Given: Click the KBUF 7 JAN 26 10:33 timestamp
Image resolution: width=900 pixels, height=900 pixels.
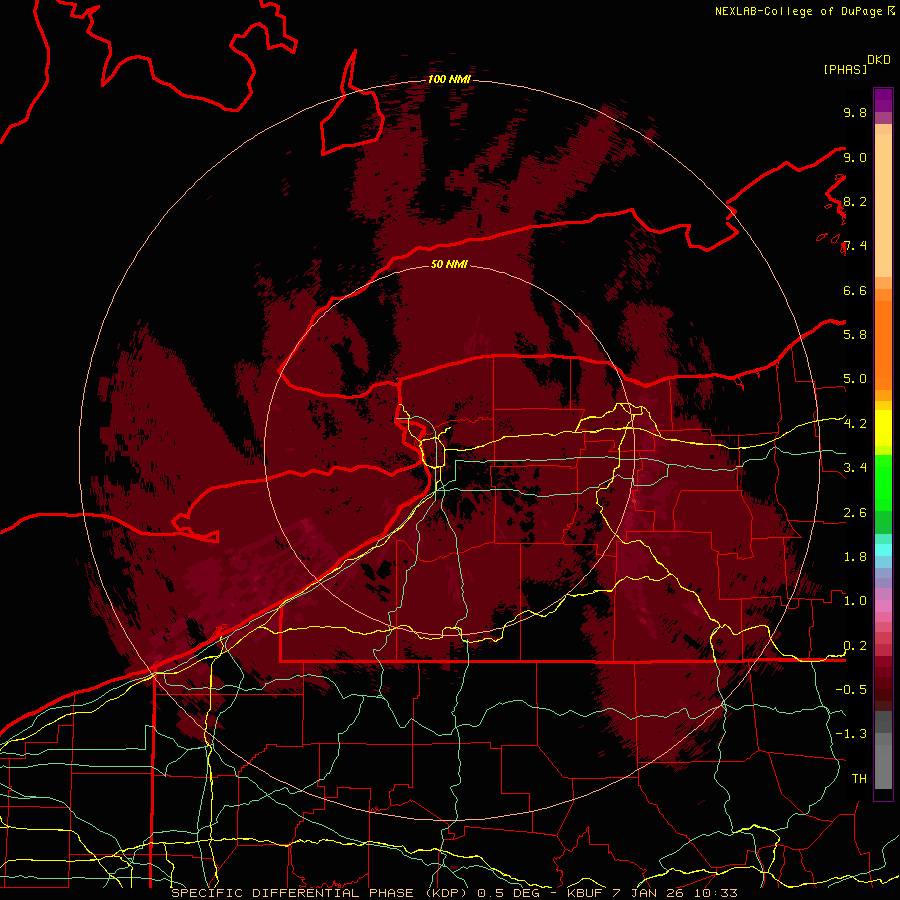Looking at the screenshot, I should 653,893.
